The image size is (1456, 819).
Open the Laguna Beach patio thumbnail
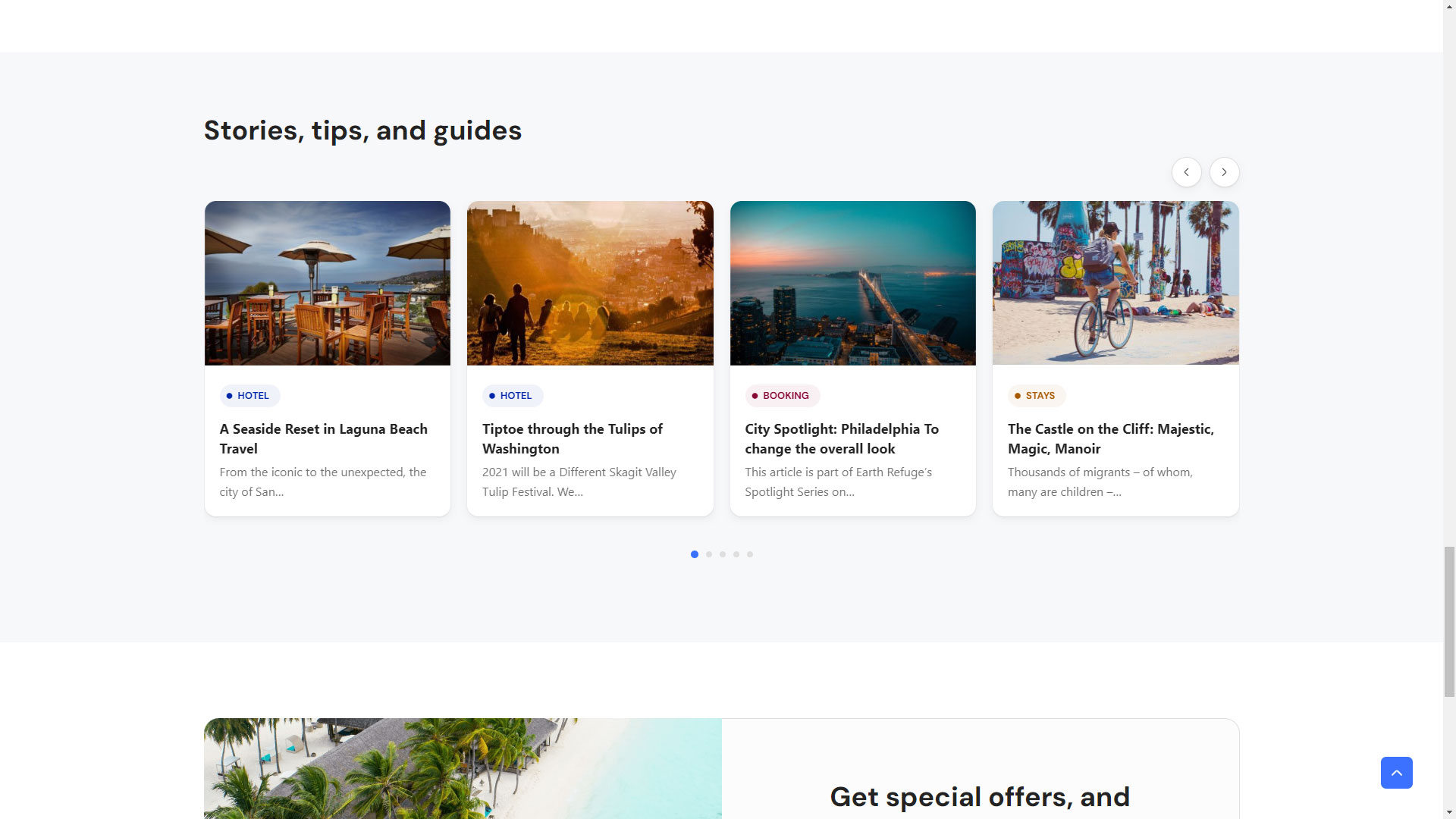pyautogui.click(x=327, y=283)
